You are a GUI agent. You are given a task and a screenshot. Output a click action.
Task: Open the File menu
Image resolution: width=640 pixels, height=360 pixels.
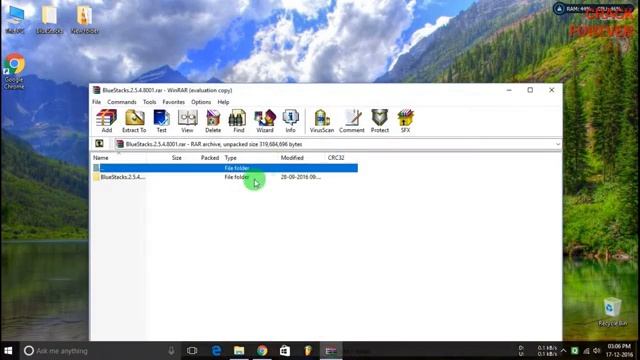click(96, 102)
